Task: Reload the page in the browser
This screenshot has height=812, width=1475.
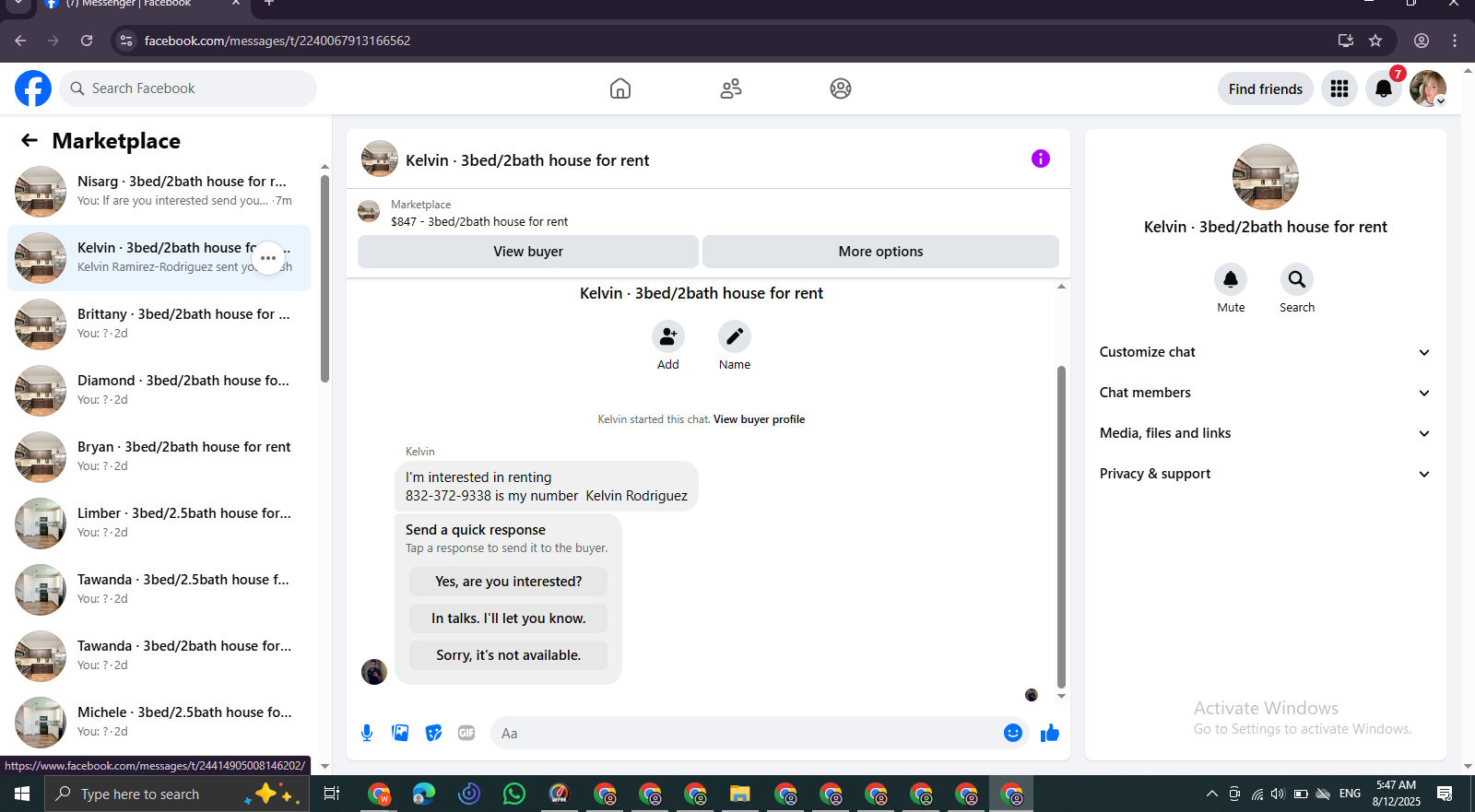Action: pos(87,41)
